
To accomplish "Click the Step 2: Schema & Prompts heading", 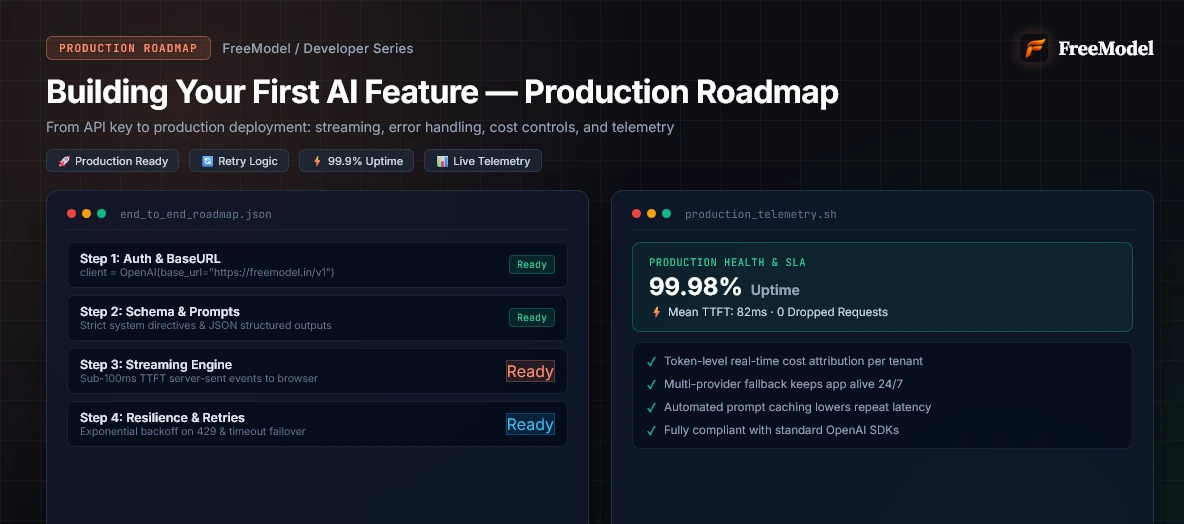I will pos(159,312).
